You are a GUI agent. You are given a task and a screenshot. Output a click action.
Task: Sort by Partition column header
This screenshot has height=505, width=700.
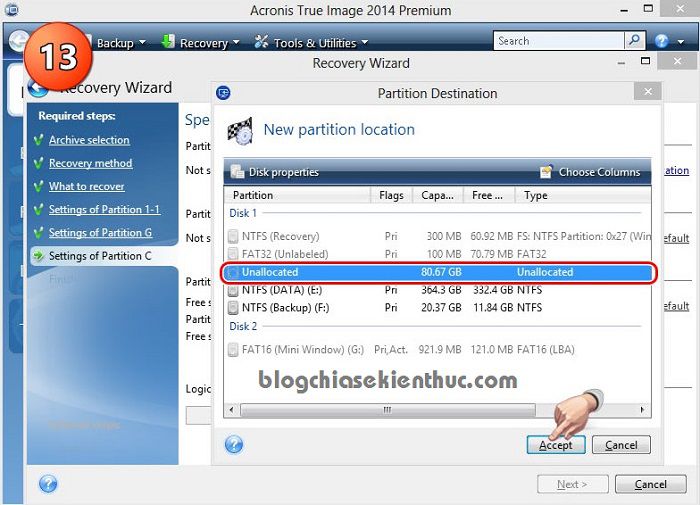pos(297,195)
